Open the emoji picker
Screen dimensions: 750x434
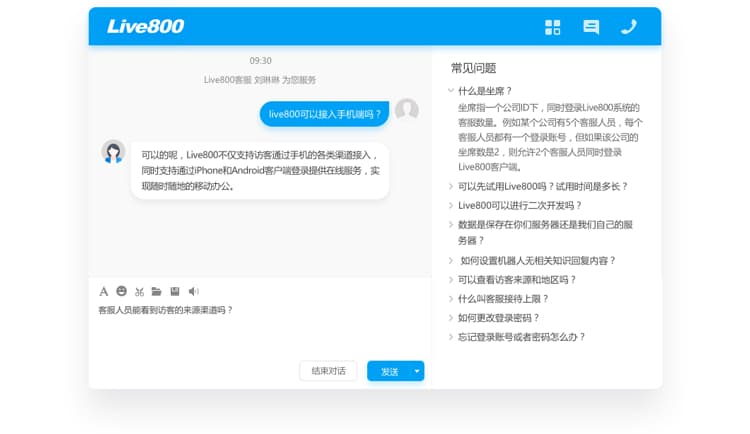[121, 291]
